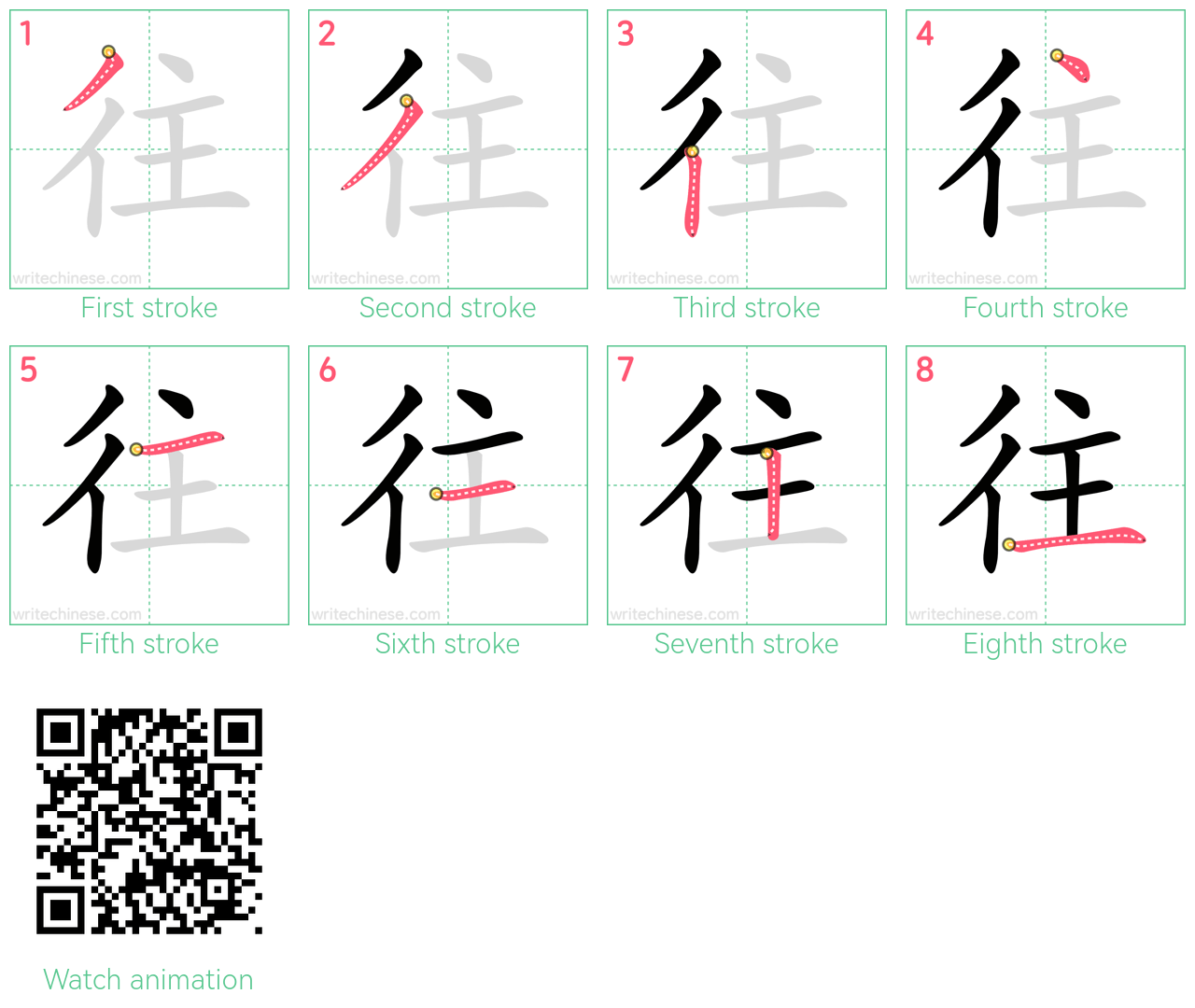Image resolution: width=1195 pixels, height=1008 pixels.
Task: Click the 'Sixth stroke' label
Action: pos(448,644)
